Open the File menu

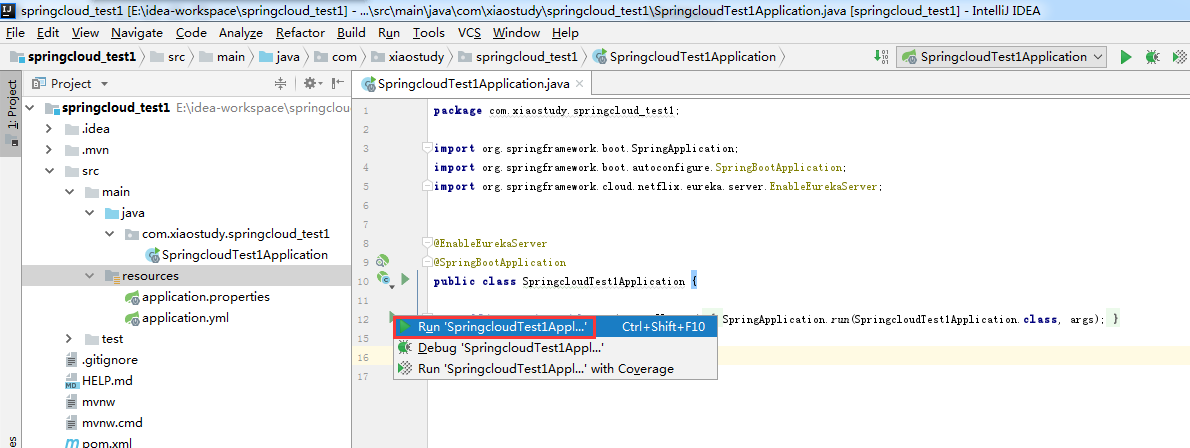point(15,33)
